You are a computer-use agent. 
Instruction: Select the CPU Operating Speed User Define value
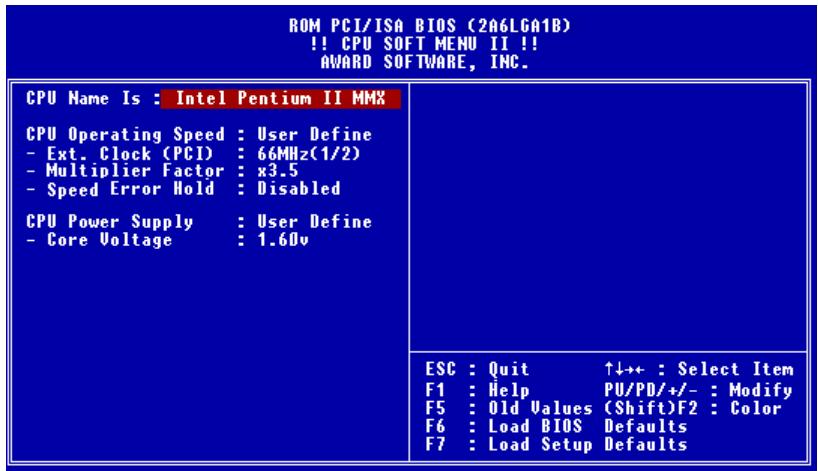click(315, 135)
